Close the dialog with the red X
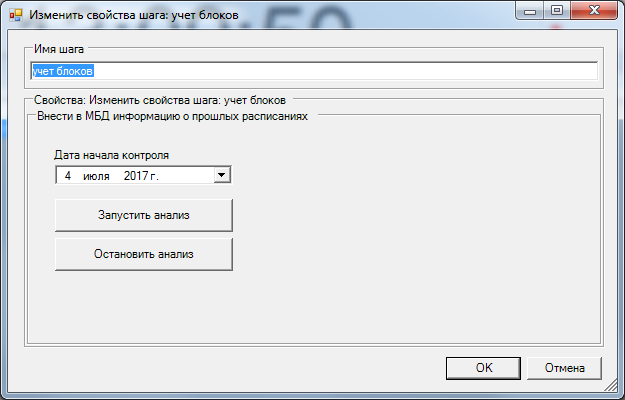Image resolution: width=625 pixels, height=400 pixels. pyautogui.click(x=594, y=10)
